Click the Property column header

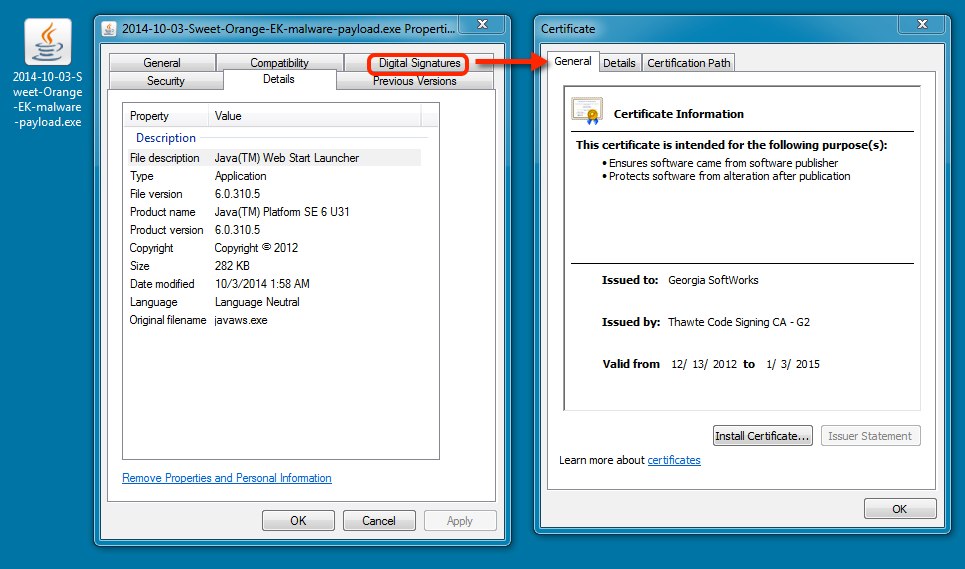pyautogui.click(x=166, y=116)
